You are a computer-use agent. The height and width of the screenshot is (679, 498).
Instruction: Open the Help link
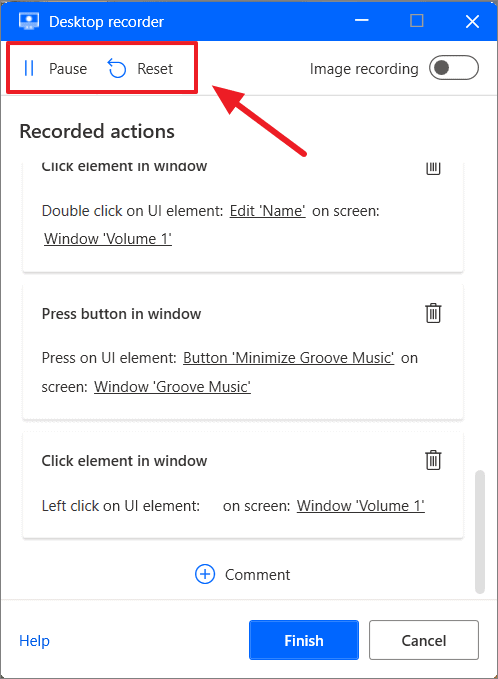[34, 640]
